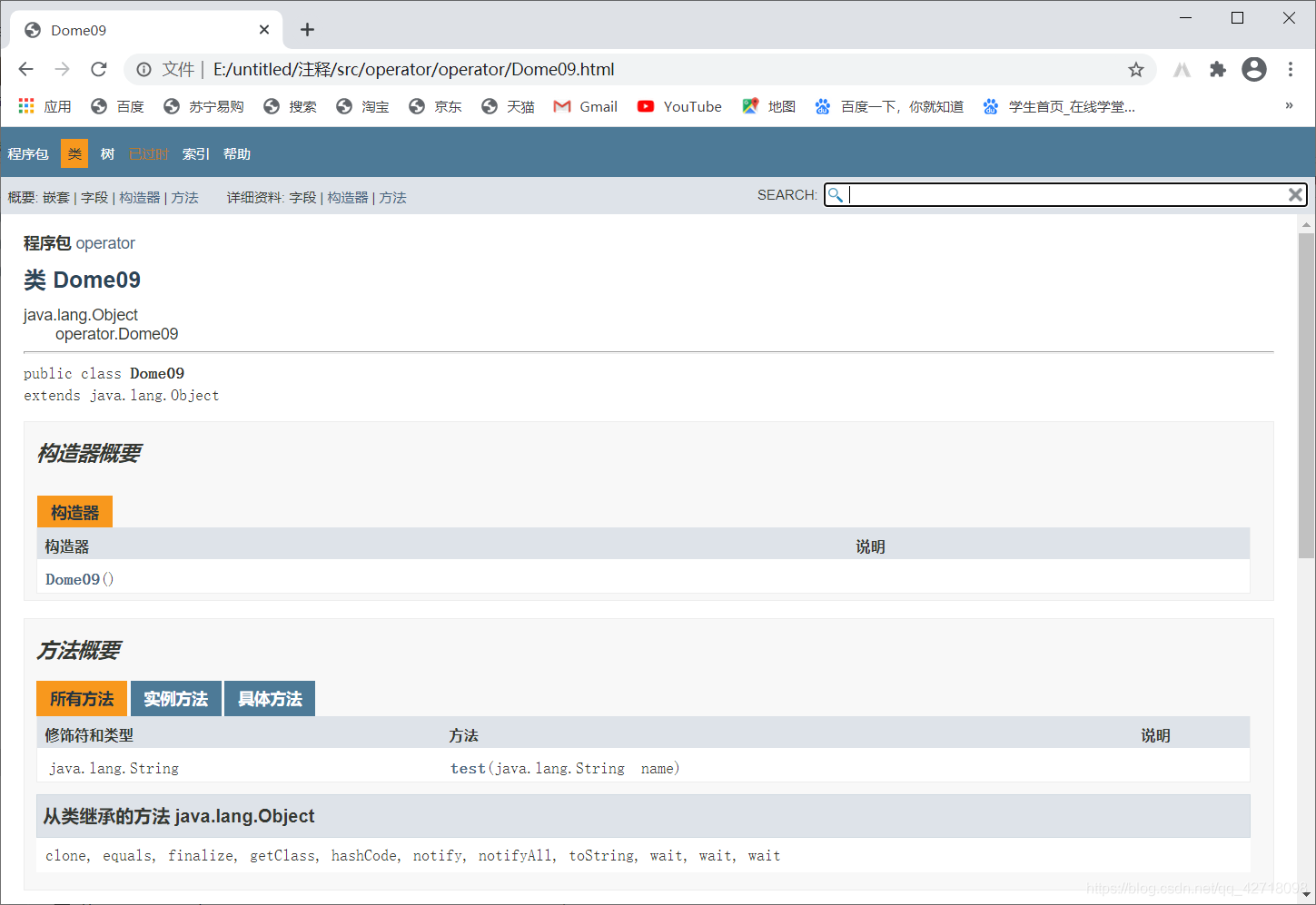Click the notifyAll inherited method text
This screenshot has height=905, width=1316.
(515, 855)
